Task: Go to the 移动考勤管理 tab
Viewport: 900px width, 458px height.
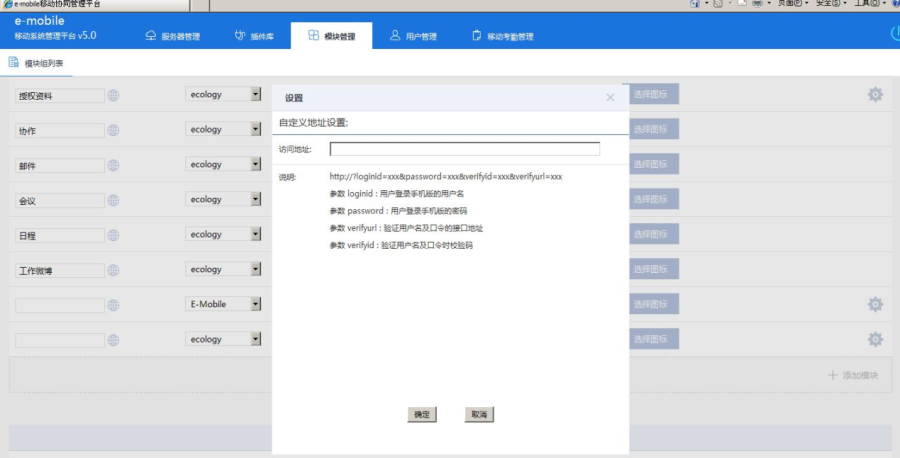Action: pyautogui.click(x=502, y=37)
